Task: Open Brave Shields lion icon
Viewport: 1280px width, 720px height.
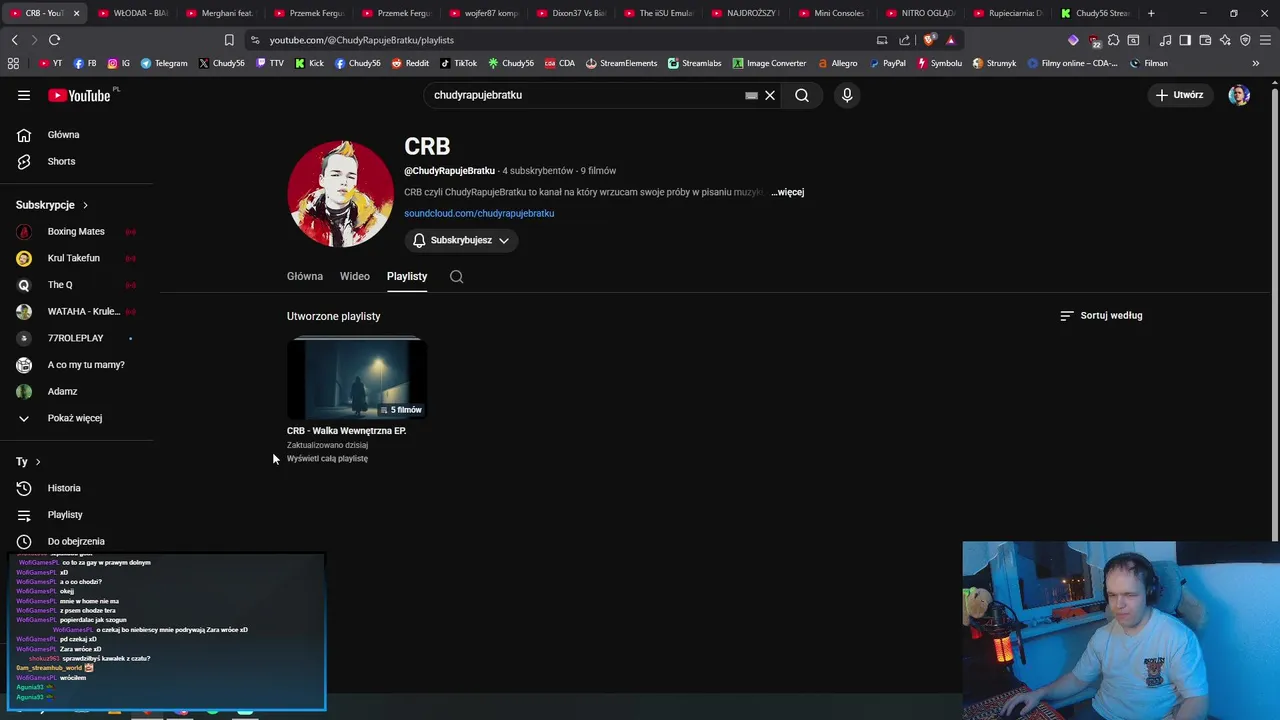Action: 929,40
